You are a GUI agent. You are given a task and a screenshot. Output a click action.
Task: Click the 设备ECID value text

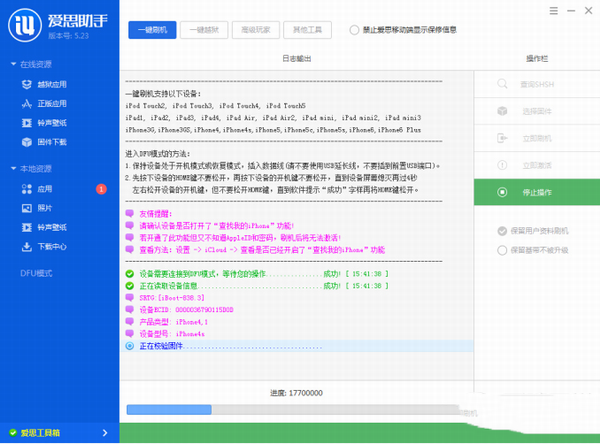[204, 310]
